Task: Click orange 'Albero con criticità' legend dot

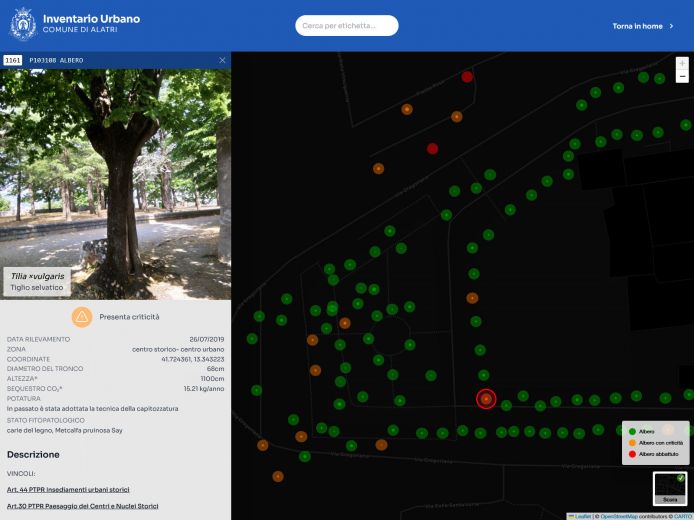Action: click(632, 443)
